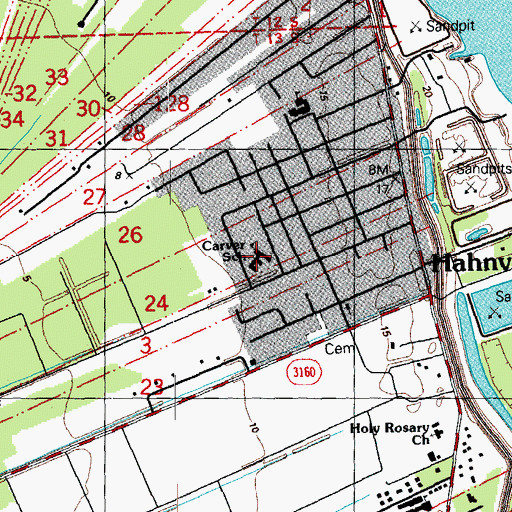This screenshot has height=512, width=512.
Task: Select the "Sandpits" label
Action: 484,169
